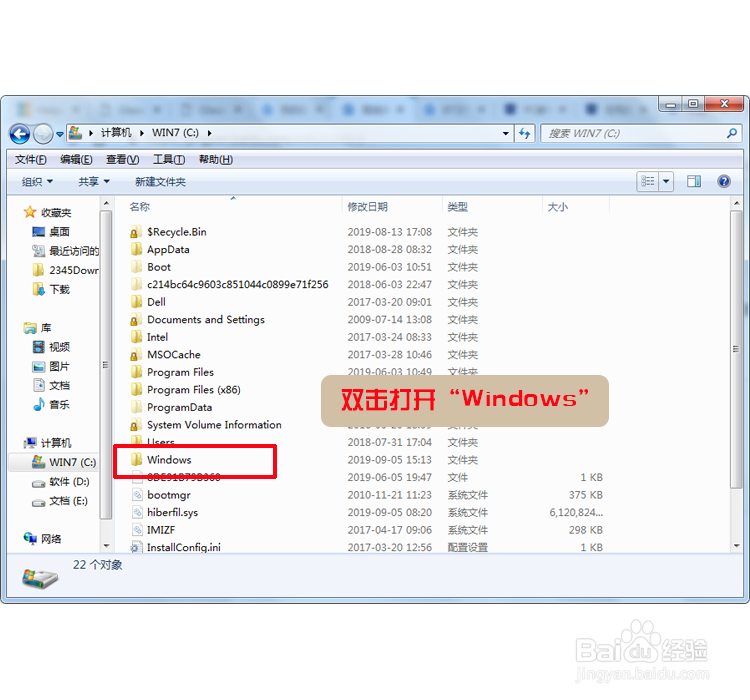Screen dimensions: 750x700
Task: Expand the arrow after WIN7 (C:) breadcrumb
Action: pyautogui.click(x=209, y=133)
